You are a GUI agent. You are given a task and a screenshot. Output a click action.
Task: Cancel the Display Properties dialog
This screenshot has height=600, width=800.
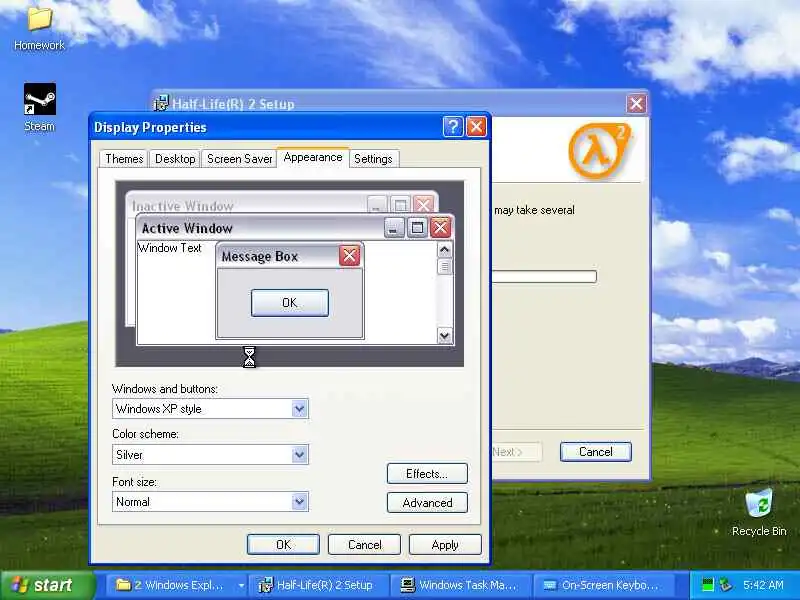point(364,544)
